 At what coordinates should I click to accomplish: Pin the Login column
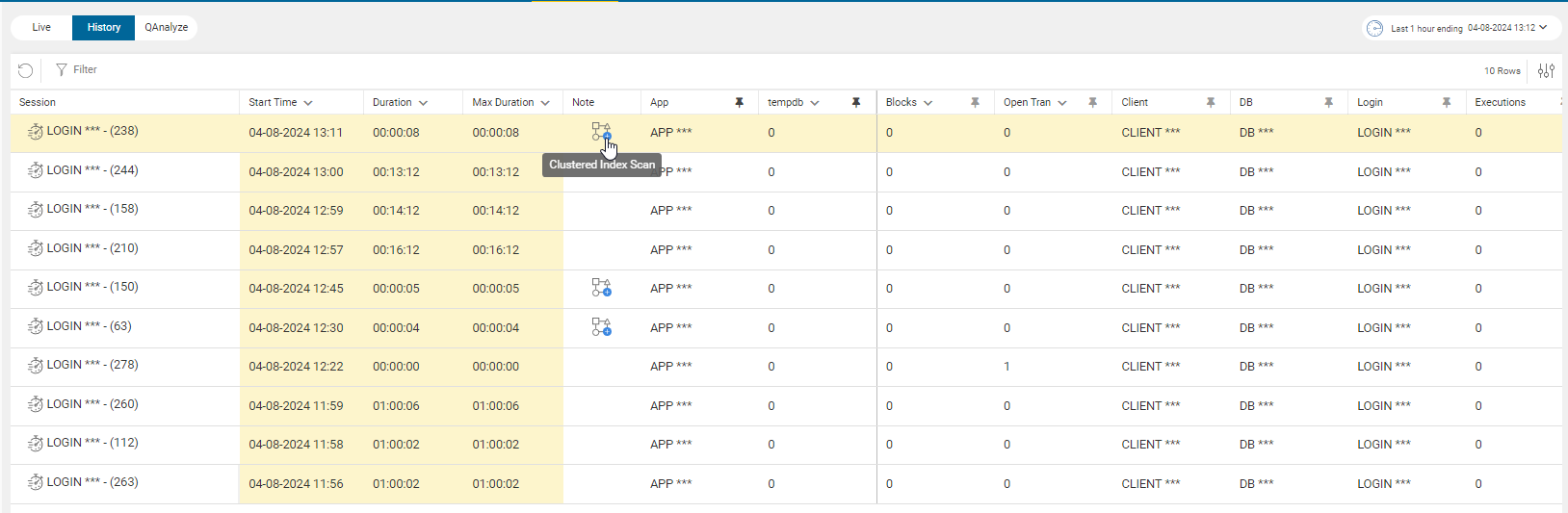click(1447, 102)
